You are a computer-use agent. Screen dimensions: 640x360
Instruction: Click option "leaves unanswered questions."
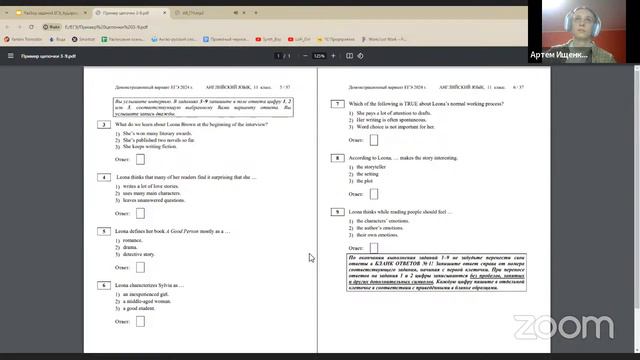pos(154,200)
